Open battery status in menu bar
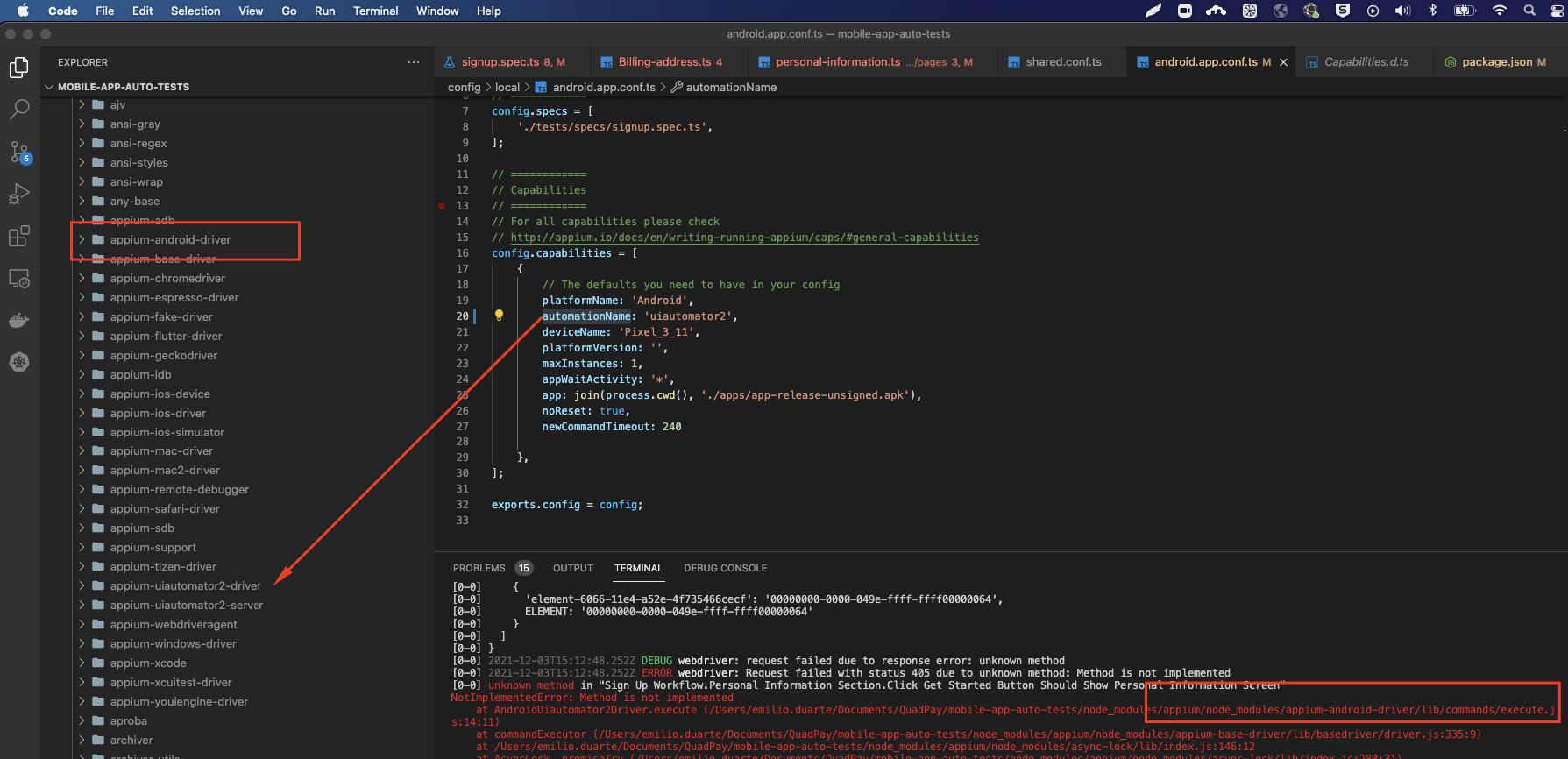Viewport: 1568px width, 759px height. coord(1465,11)
